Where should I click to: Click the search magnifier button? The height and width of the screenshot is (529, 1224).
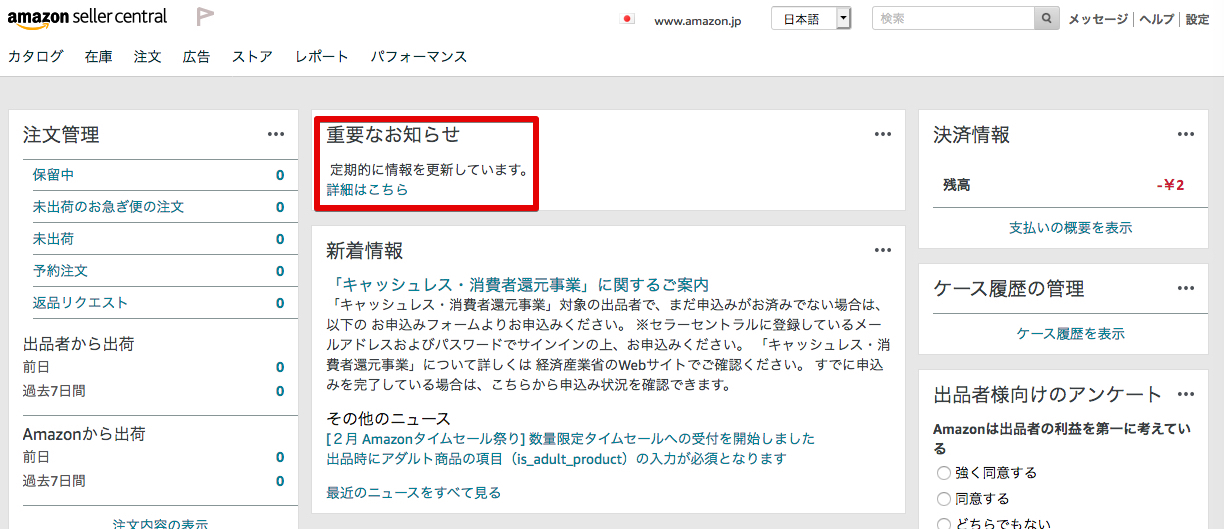(x=1047, y=19)
